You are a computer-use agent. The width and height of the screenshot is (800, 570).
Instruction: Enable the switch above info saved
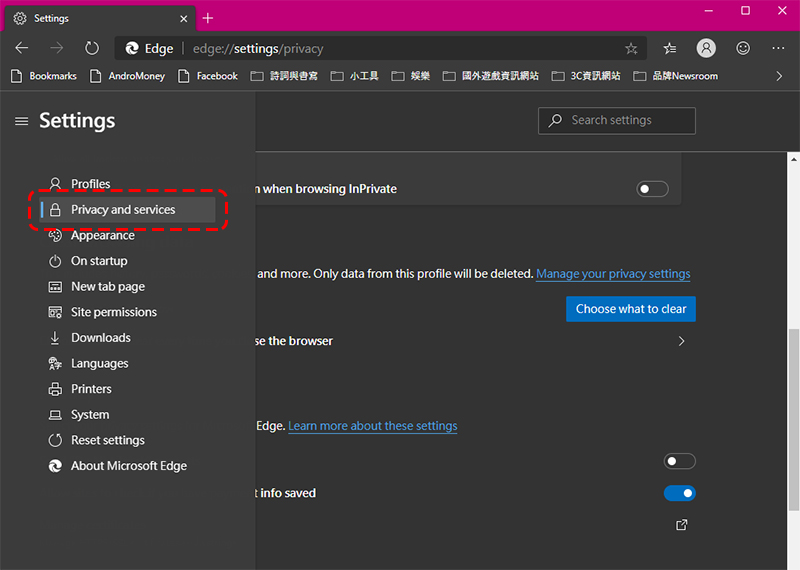tap(680, 461)
